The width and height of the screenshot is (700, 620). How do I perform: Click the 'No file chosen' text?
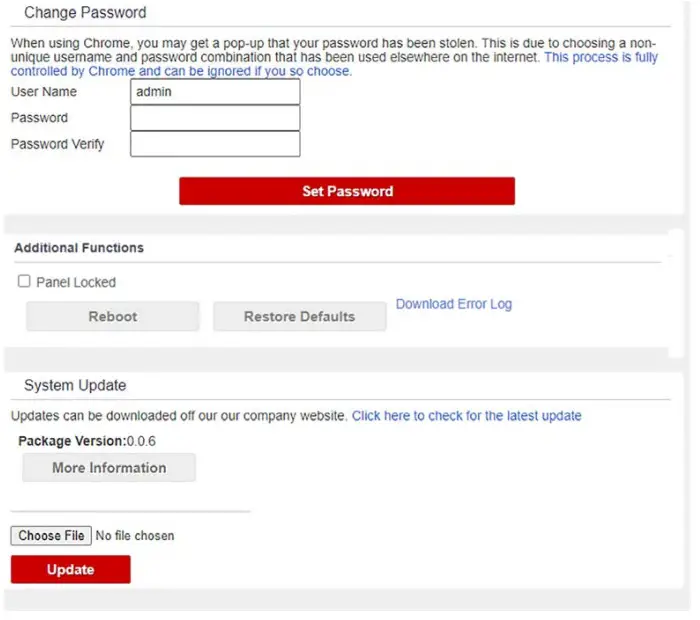[x=135, y=536]
